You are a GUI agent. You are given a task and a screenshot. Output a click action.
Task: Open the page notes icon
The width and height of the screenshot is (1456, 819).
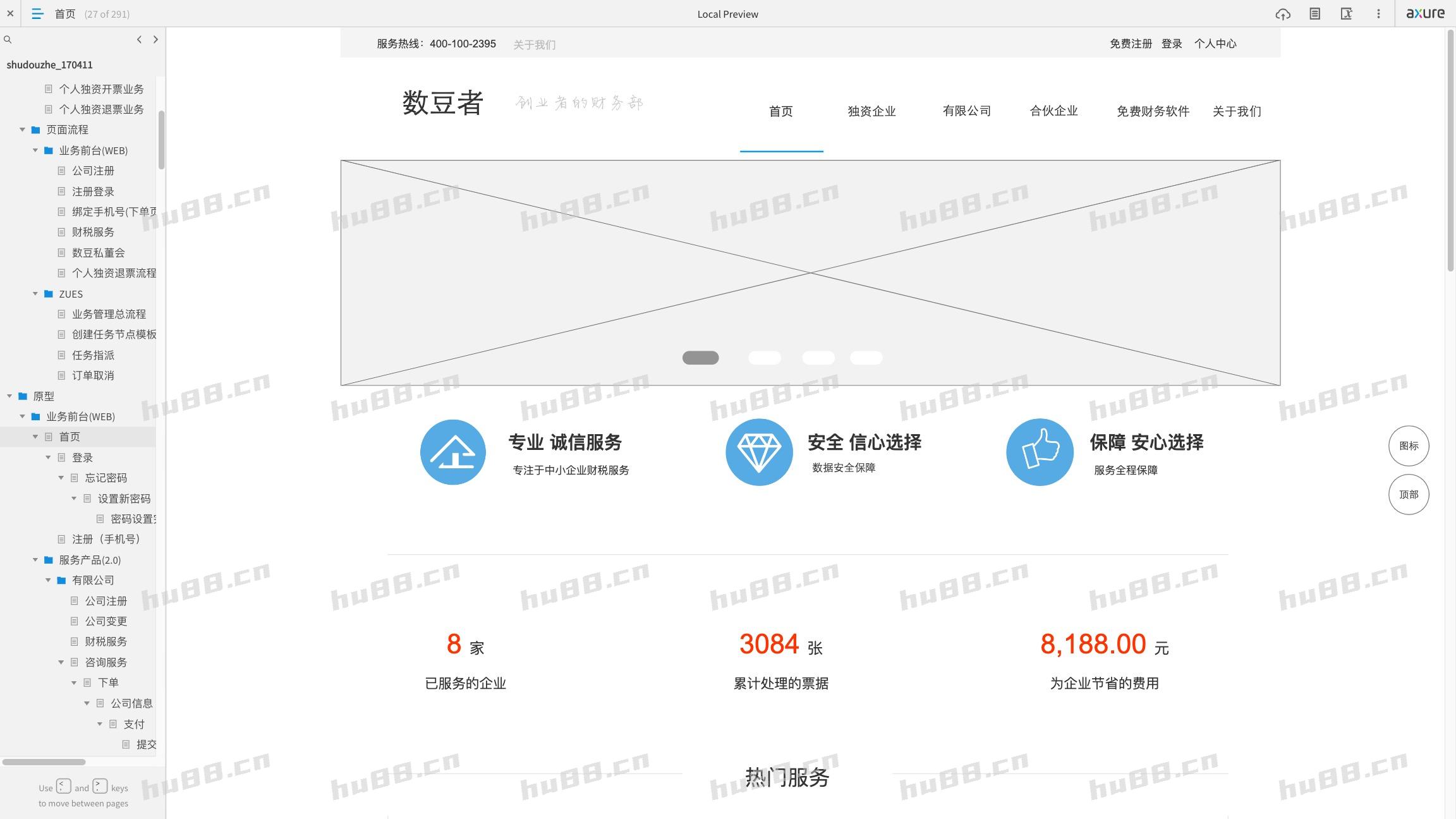click(1314, 14)
